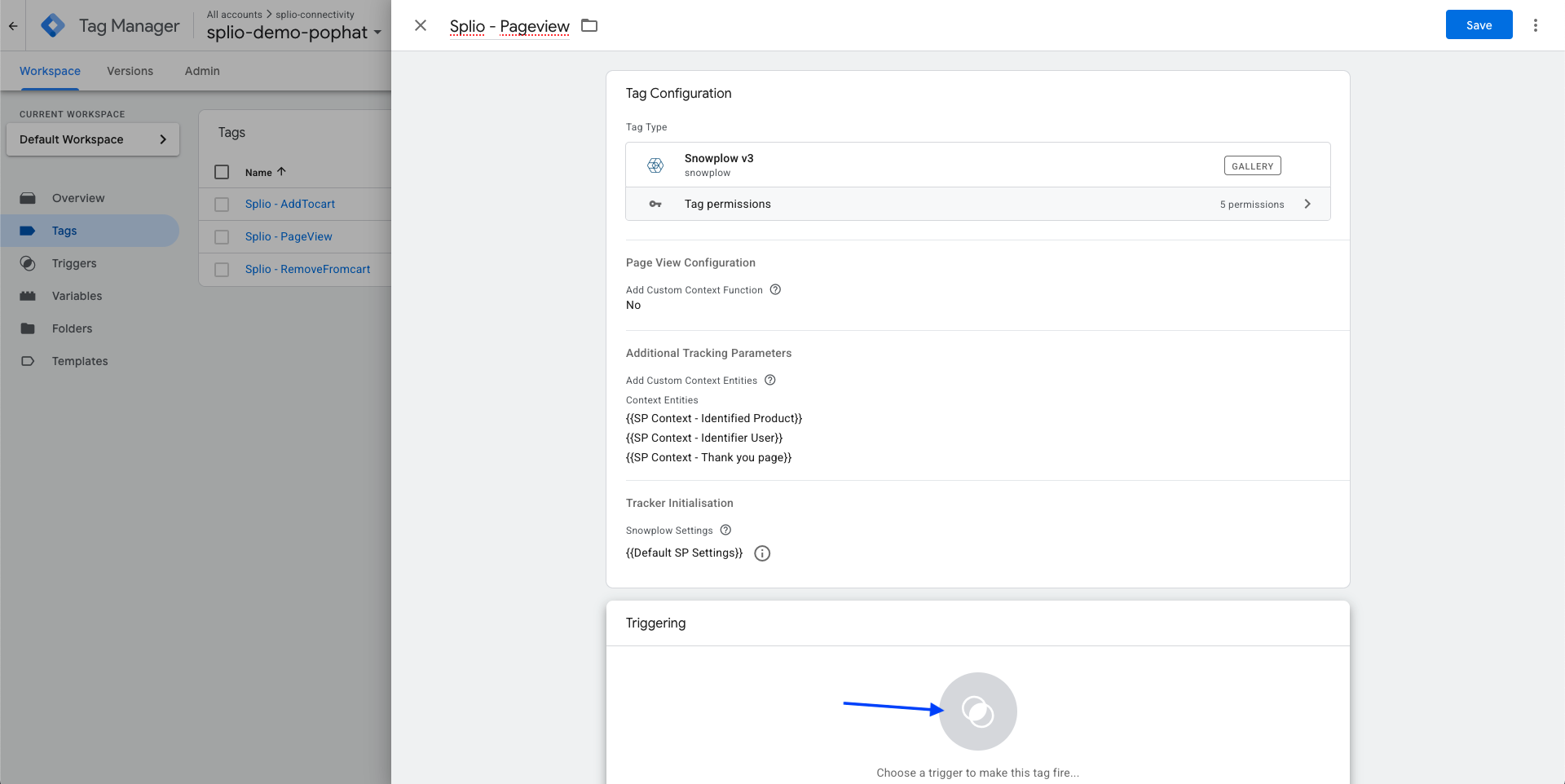This screenshot has height=784, width=1565.
Task: Click {{SP Context - Identified Product}} text
Action: tap(714, 418)
